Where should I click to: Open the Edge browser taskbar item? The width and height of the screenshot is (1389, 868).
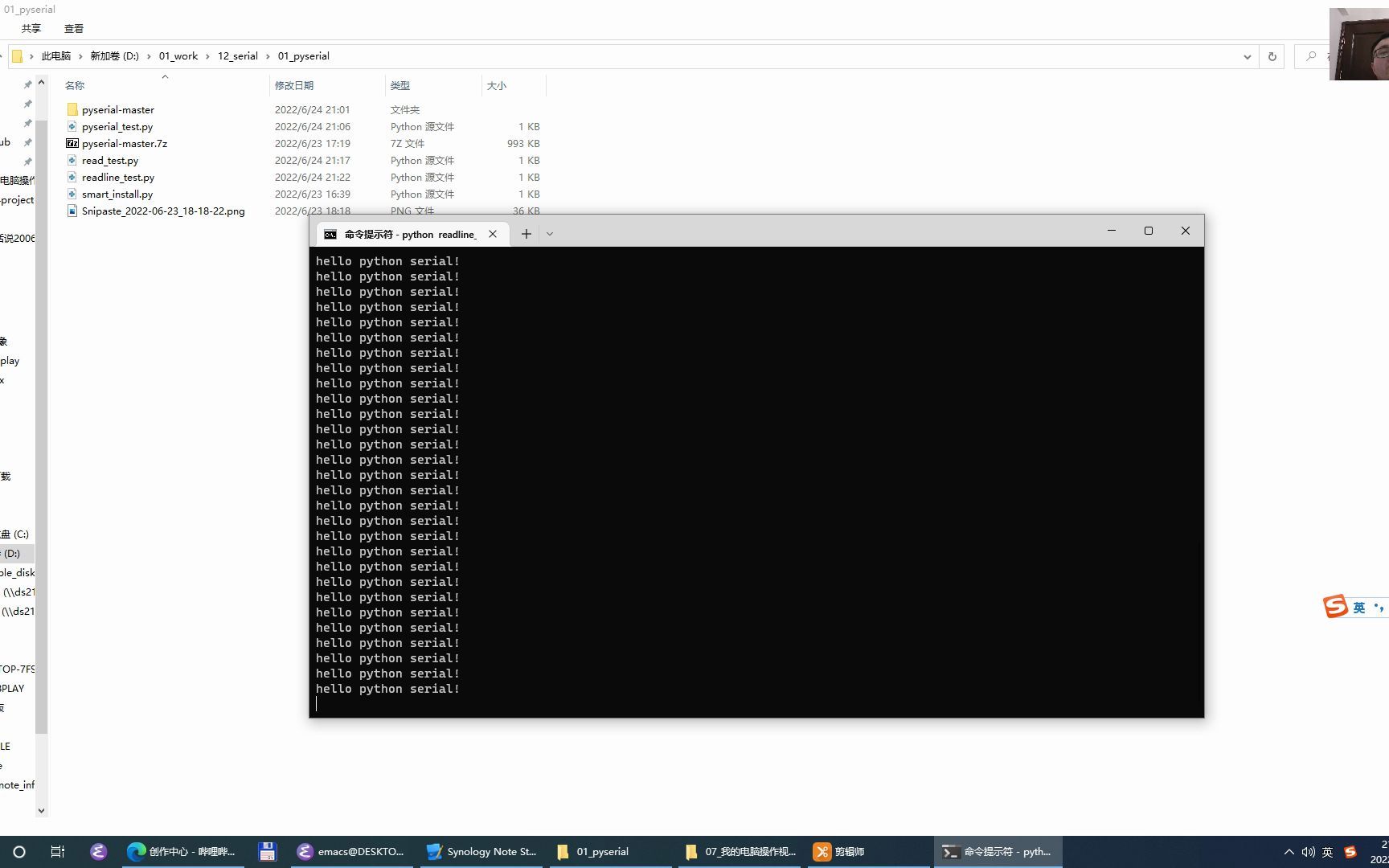[x=182, y=852]
